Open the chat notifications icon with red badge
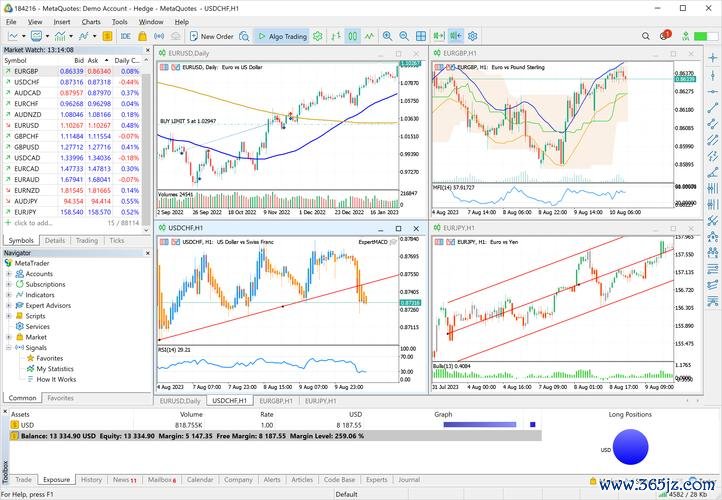Image resolution: width=722 pixels, height=500 pixels. click(x=665, y=35)
